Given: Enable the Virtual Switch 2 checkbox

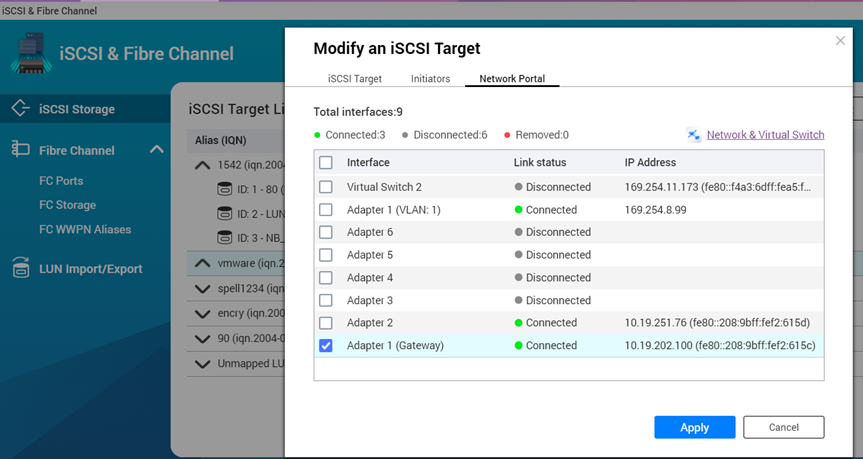Looking at the screenshot, I should [x=326, y=187].
